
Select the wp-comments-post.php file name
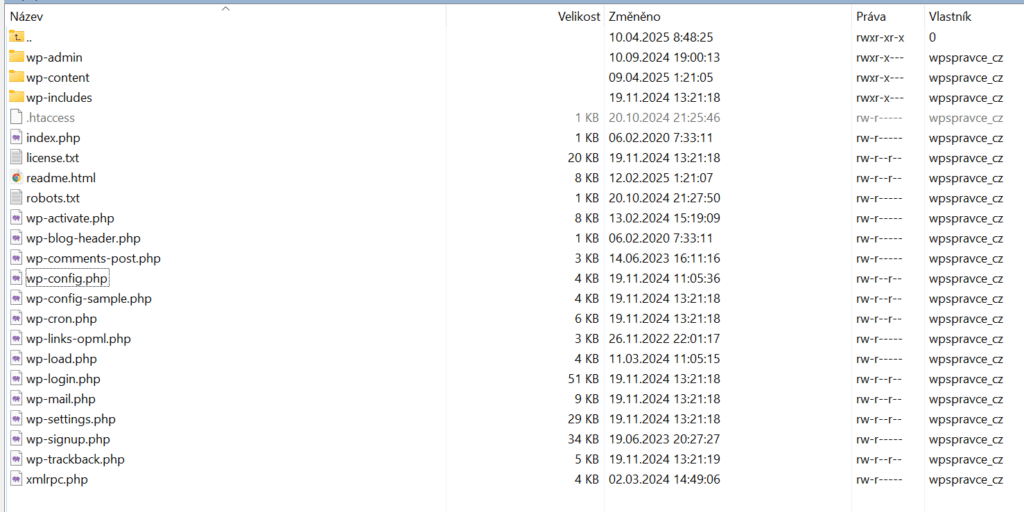[x=93, y=259]
